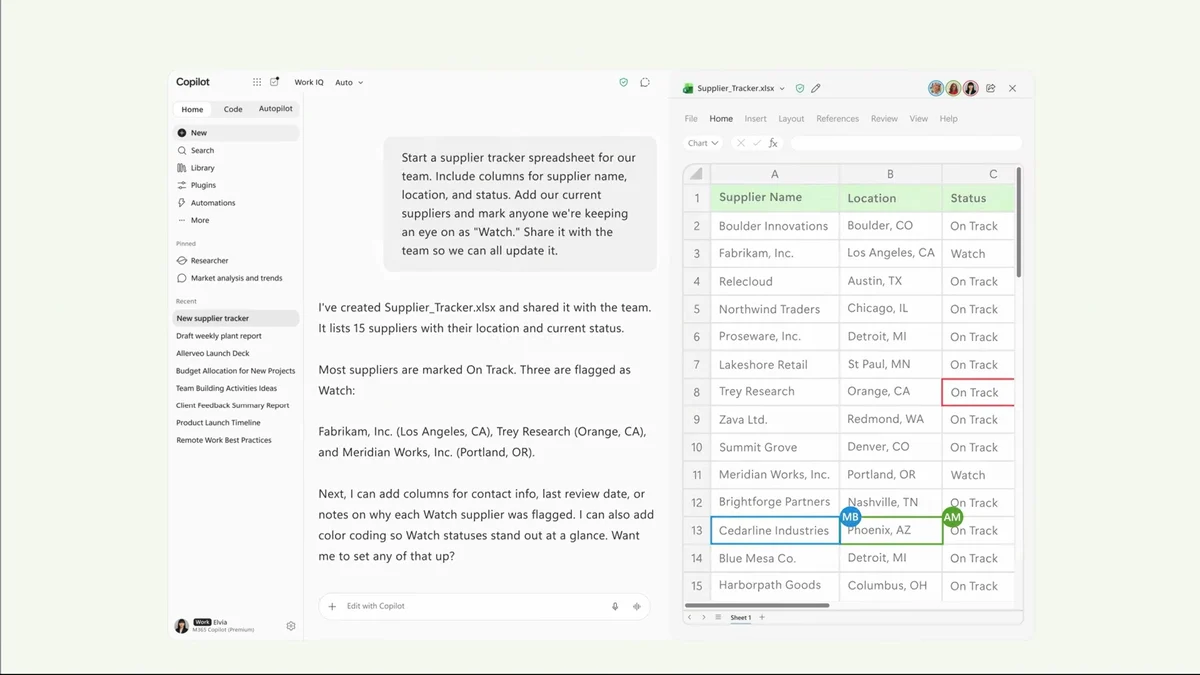1200x675 pixels.
Task: Add a new sheet with the plus icon
Action: [762, 618]
